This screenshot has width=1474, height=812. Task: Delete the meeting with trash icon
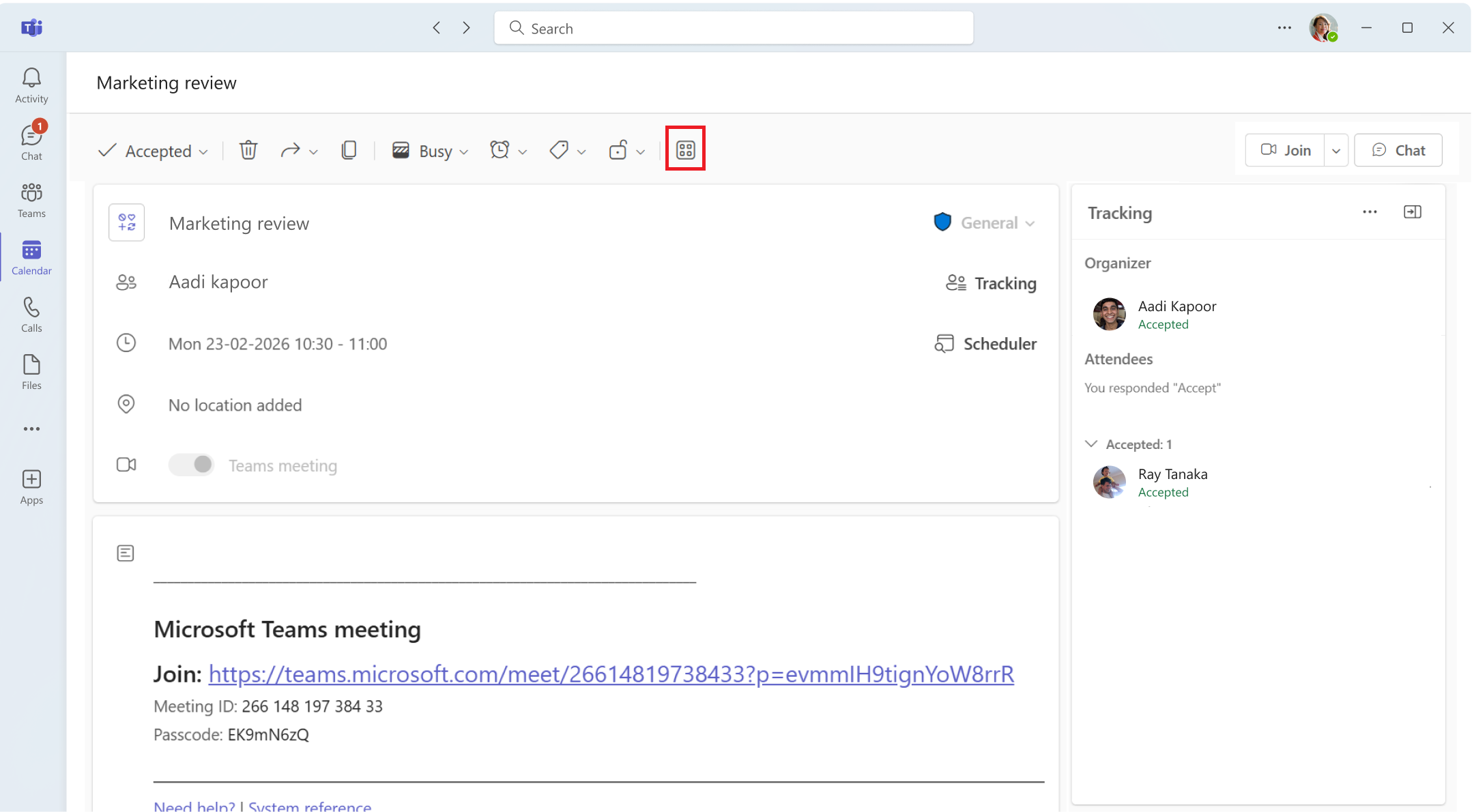(x=248, y=150)
